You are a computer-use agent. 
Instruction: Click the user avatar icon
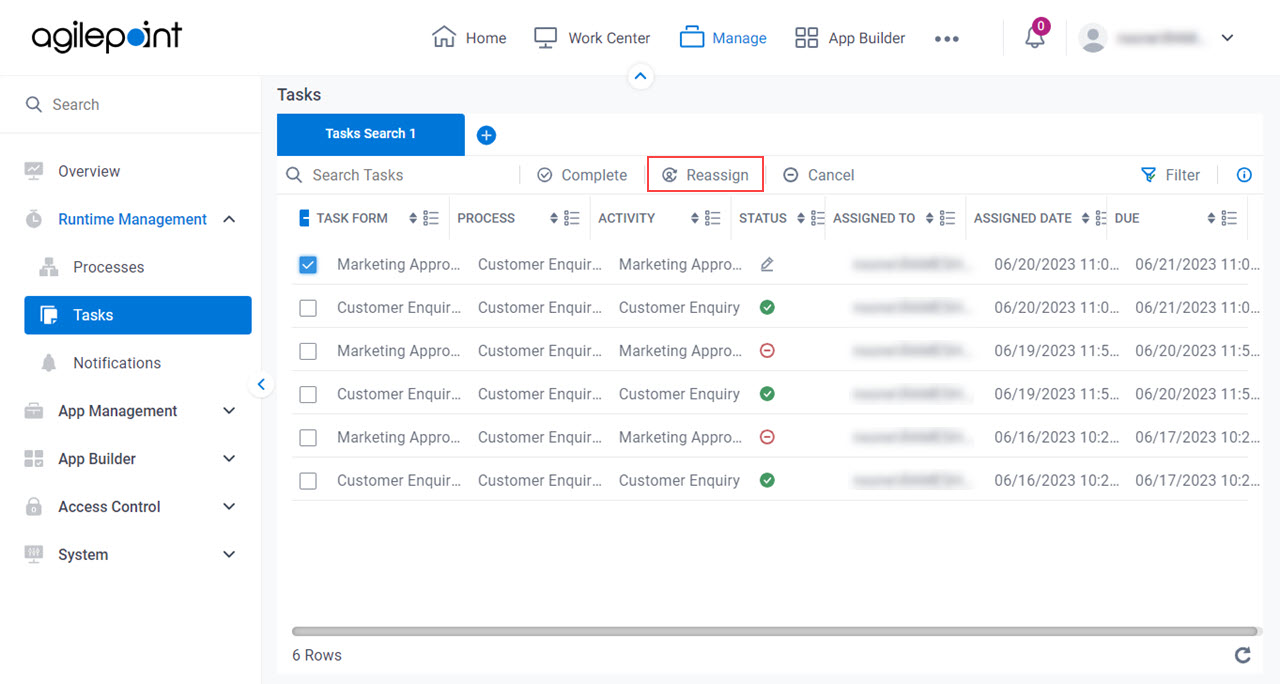coord(1093,38)
